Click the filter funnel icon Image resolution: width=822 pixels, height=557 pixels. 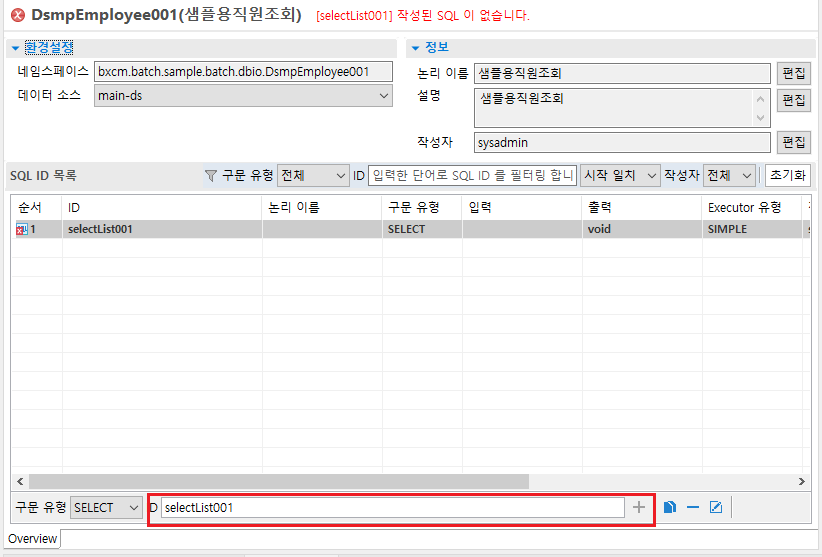[x=210, y=175]
